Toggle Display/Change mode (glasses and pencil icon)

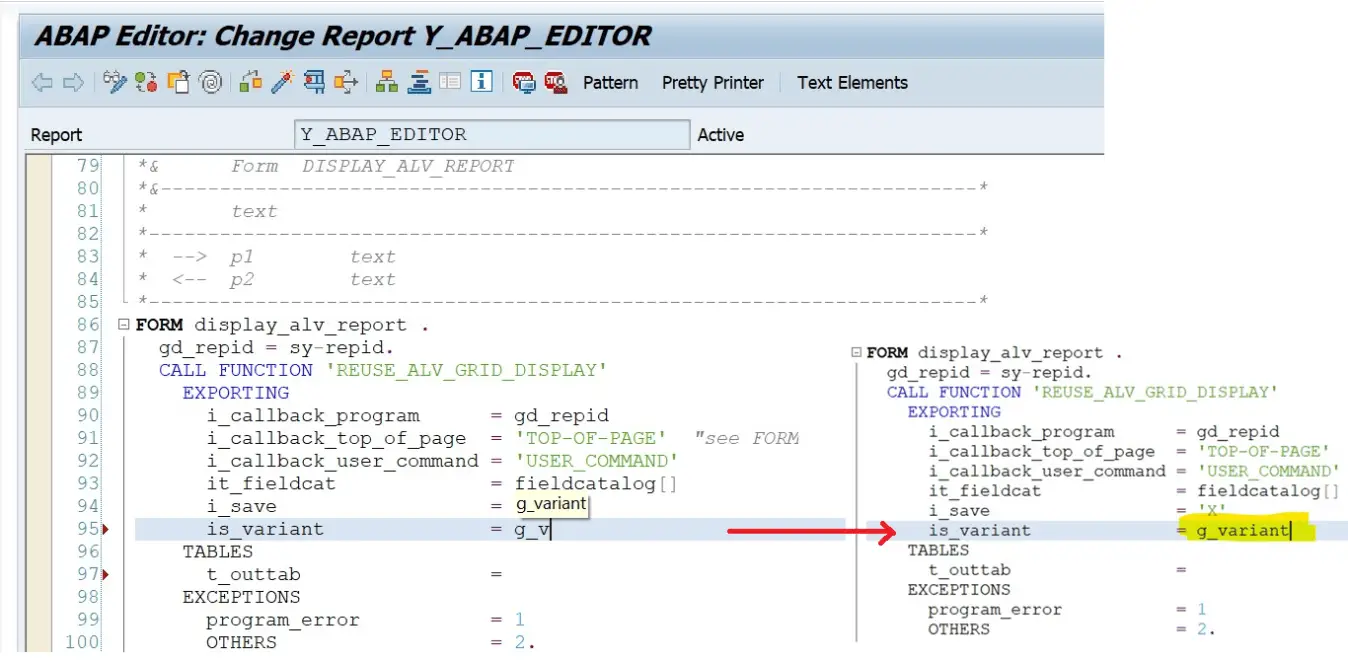pyautogui.click(x=115, y=82)
